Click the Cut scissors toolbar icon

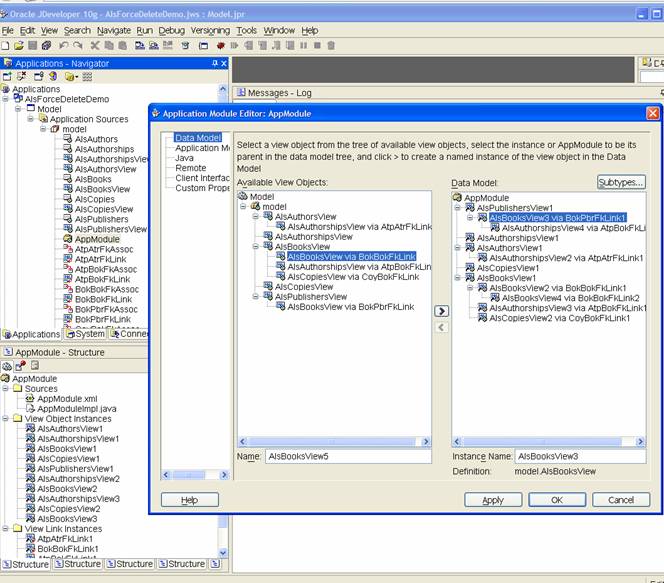click(x=95, y=46)
